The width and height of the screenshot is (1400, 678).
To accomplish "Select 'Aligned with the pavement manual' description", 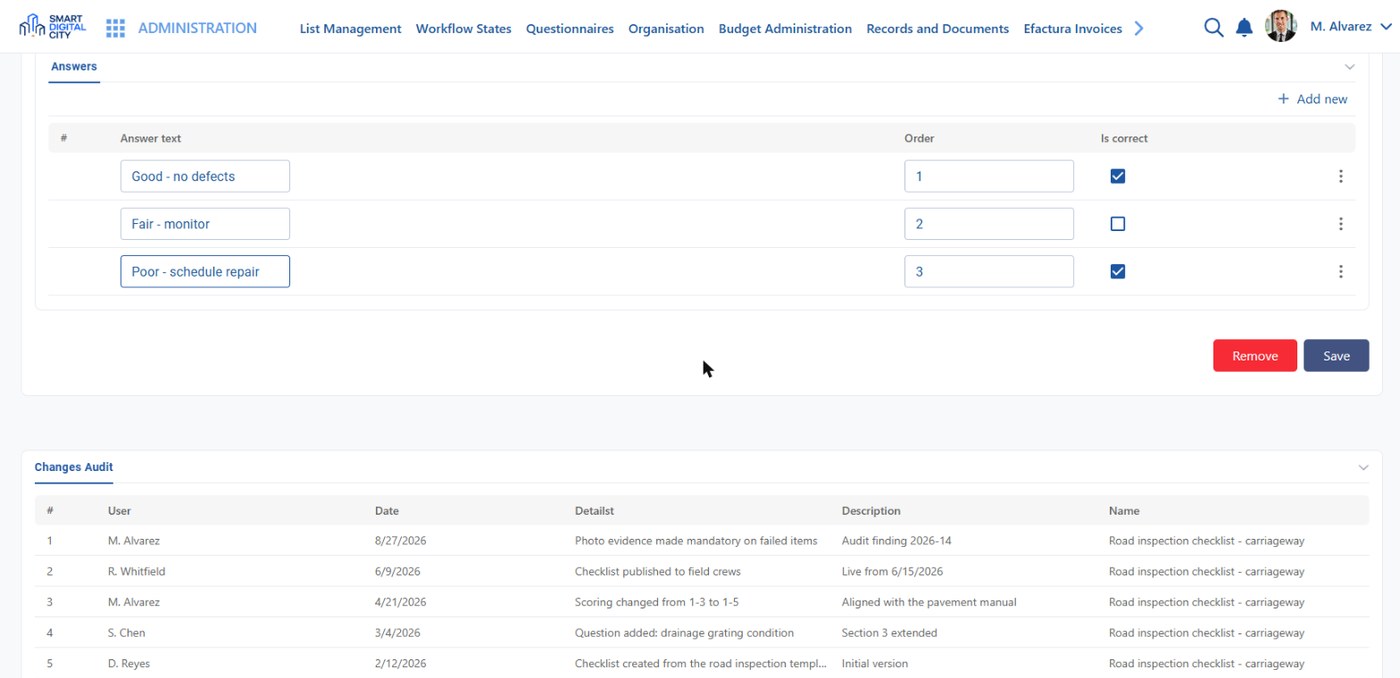I will click(x=929, y=602).
